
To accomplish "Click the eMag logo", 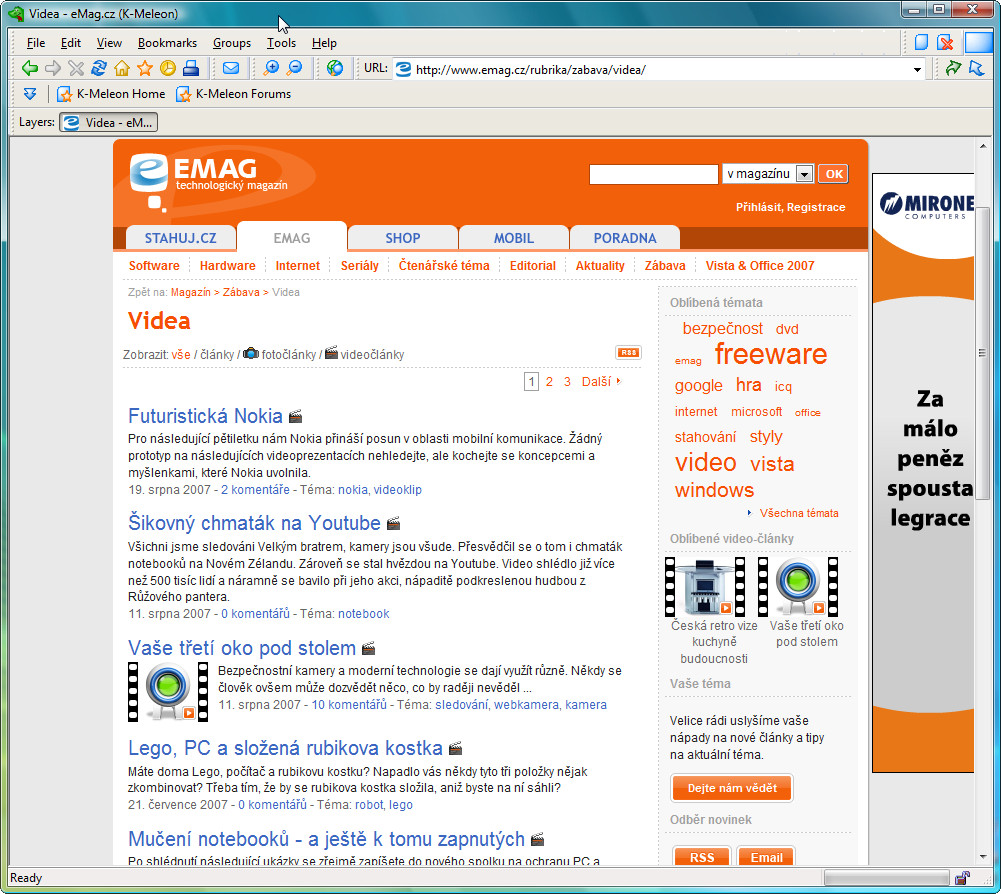I will 211,181.
